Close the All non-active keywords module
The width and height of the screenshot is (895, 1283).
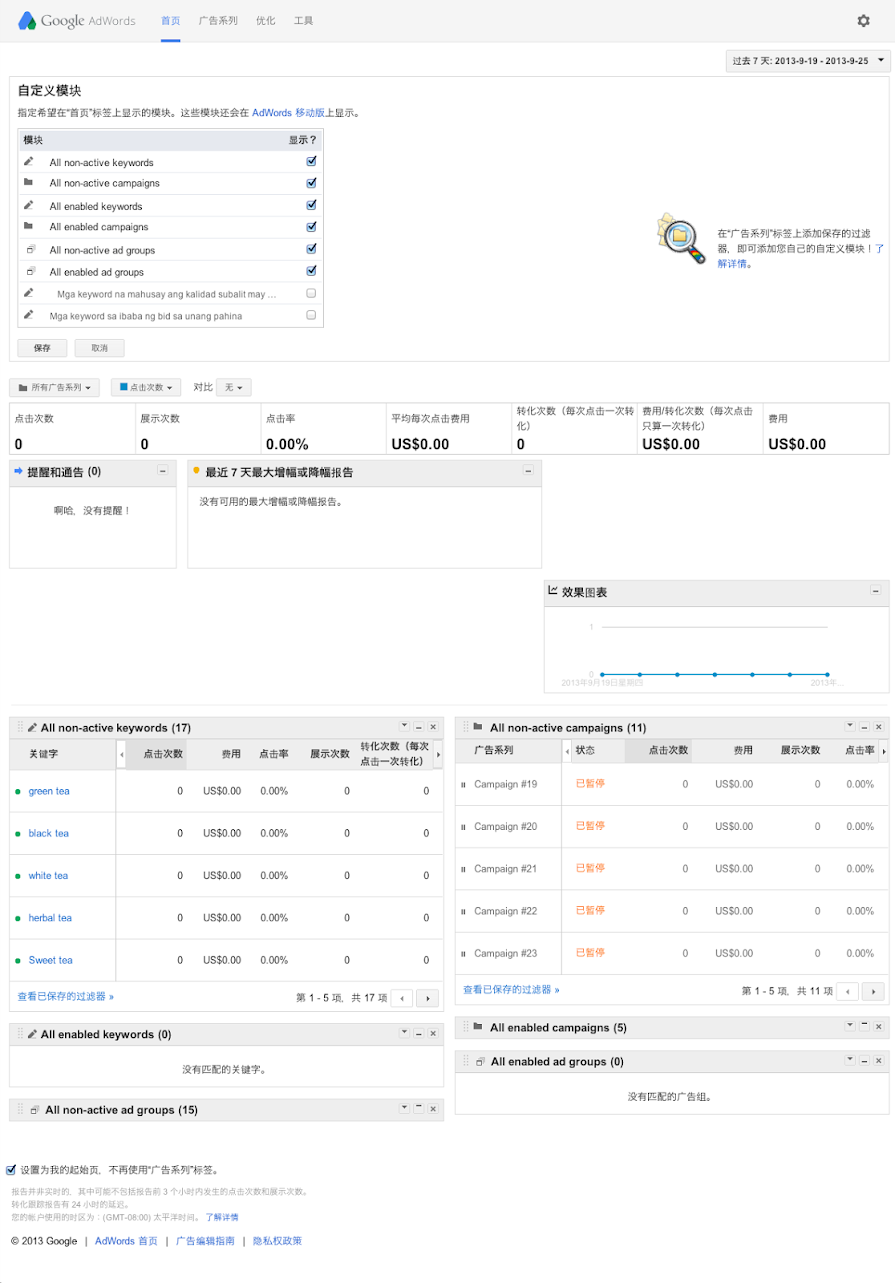(433, 726)
